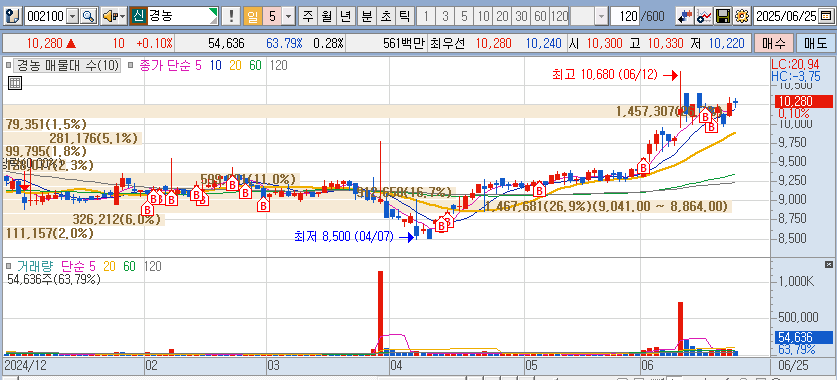Image resolution: width=837 pixels, height=380 pixels.
Task: Click tallest red volume bar near 04
Action: pos(381,313)
